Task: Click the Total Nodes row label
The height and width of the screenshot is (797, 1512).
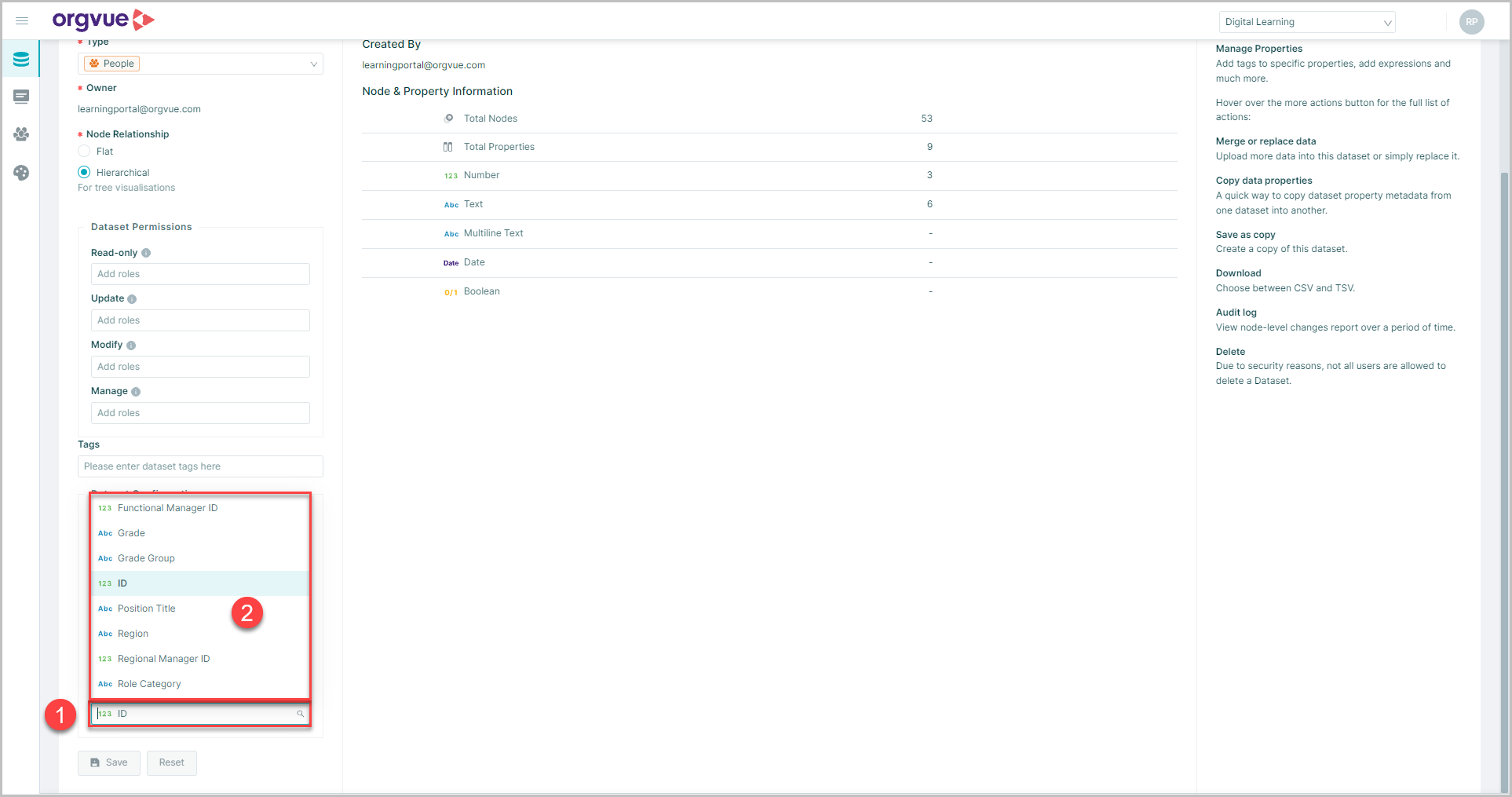Action: [491, 119]
